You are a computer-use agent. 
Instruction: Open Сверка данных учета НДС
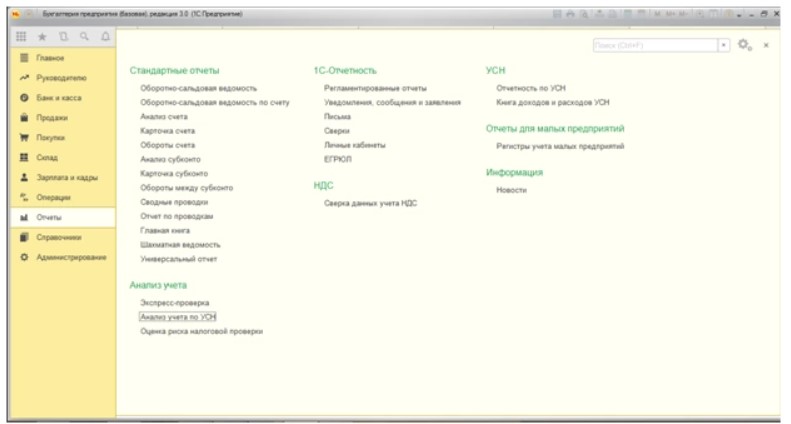[x=370, y=202]
